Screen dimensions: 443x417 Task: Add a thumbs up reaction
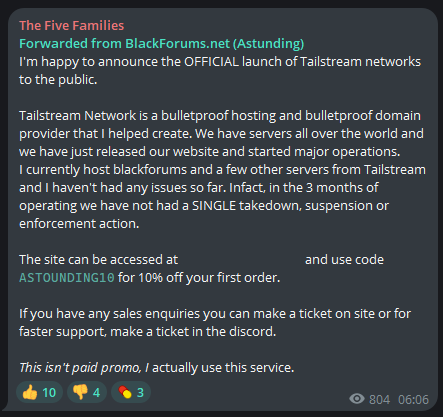tap(39, 392)
